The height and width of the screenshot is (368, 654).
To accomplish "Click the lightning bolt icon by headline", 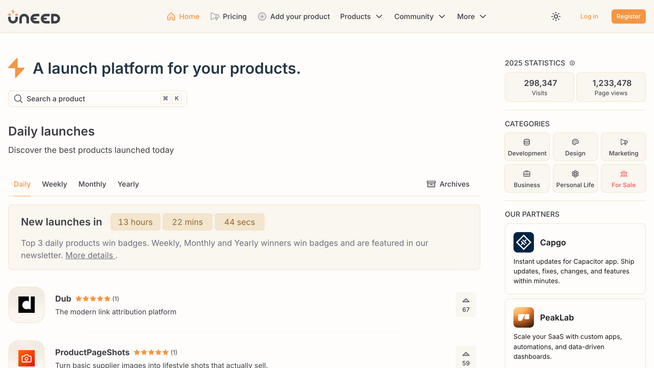I will (16, 68).
